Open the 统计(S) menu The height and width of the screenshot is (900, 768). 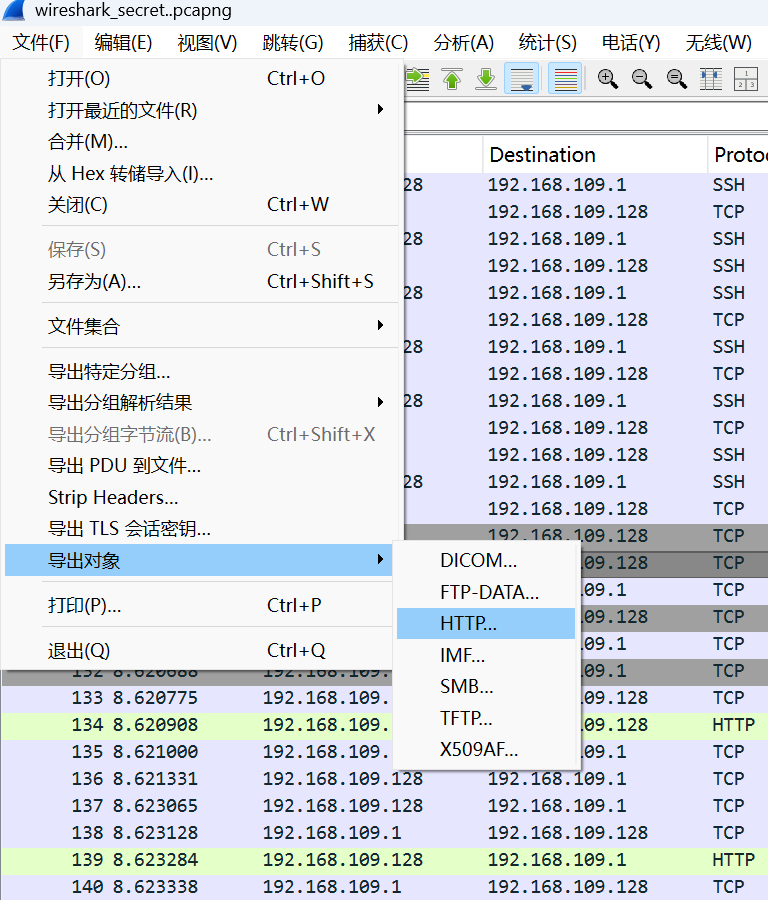548,42
